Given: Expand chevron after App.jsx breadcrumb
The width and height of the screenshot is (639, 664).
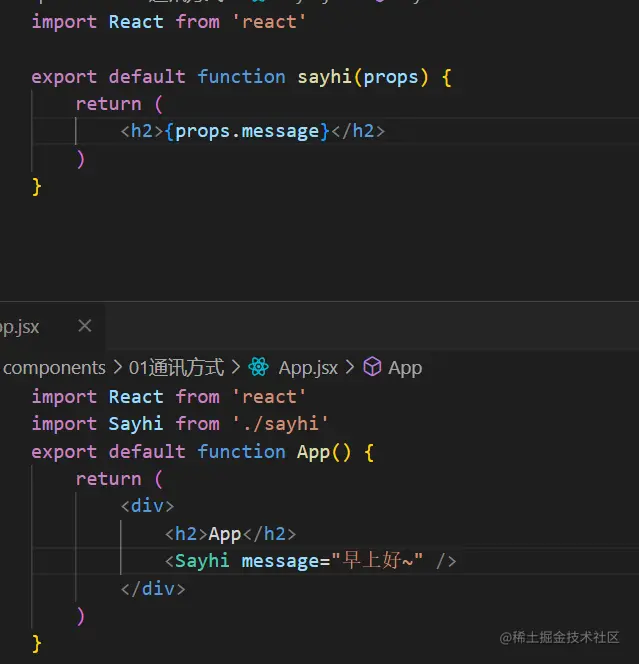Looking at the screenshot, I should point(350,367).
